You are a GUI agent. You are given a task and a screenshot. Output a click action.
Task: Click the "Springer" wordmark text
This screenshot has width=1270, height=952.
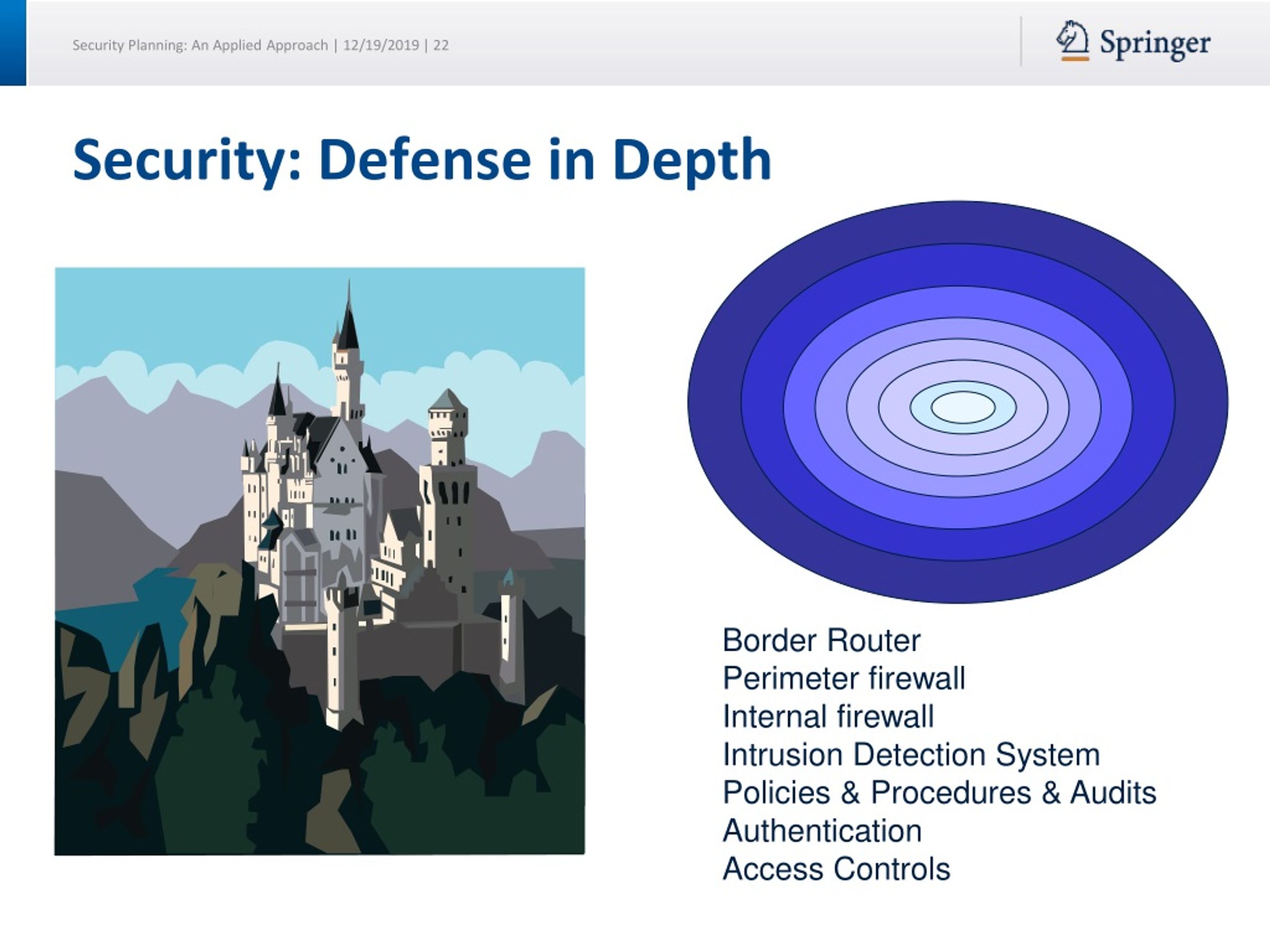pyautogui.click(x=1155, y=44)
